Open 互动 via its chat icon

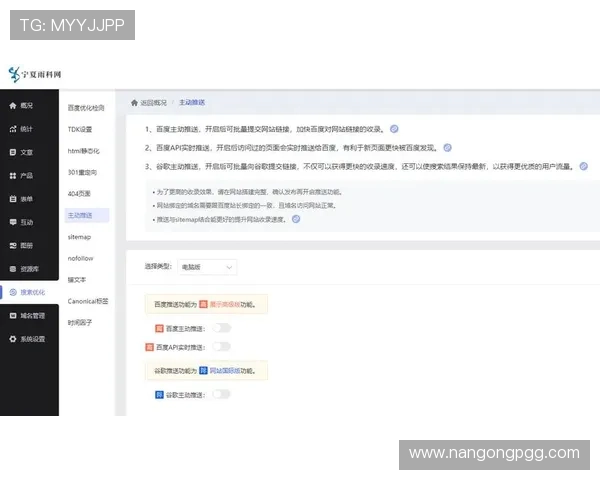point(13,222)
